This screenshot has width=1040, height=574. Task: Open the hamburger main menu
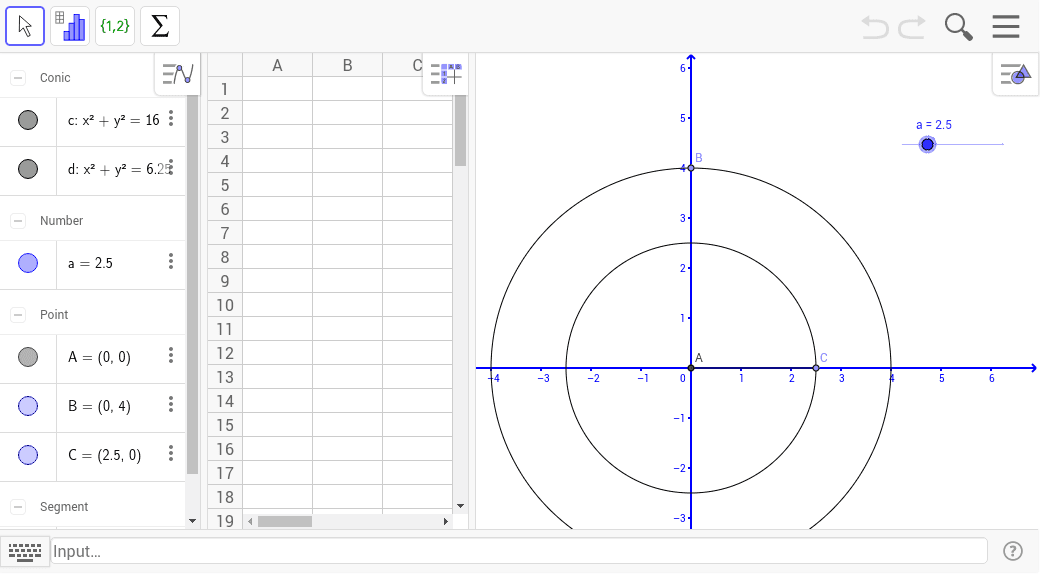(1006, 27)
